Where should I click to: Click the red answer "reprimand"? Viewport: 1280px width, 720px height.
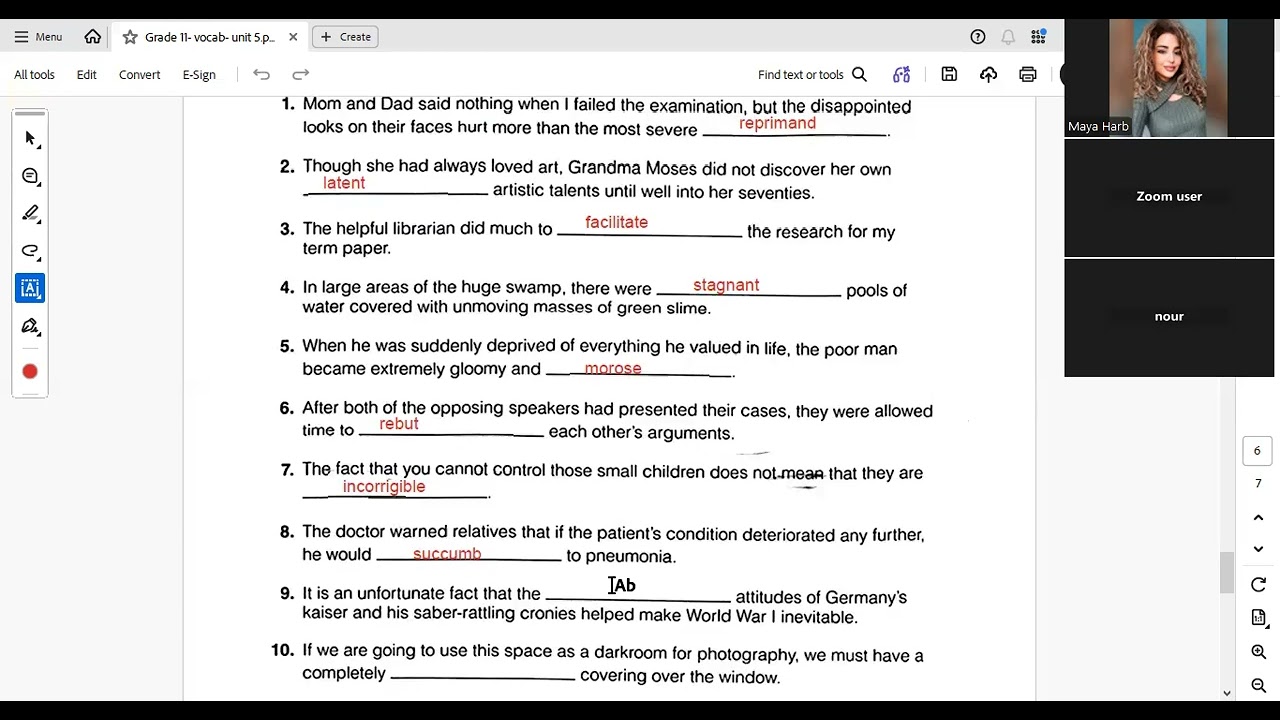777,123
